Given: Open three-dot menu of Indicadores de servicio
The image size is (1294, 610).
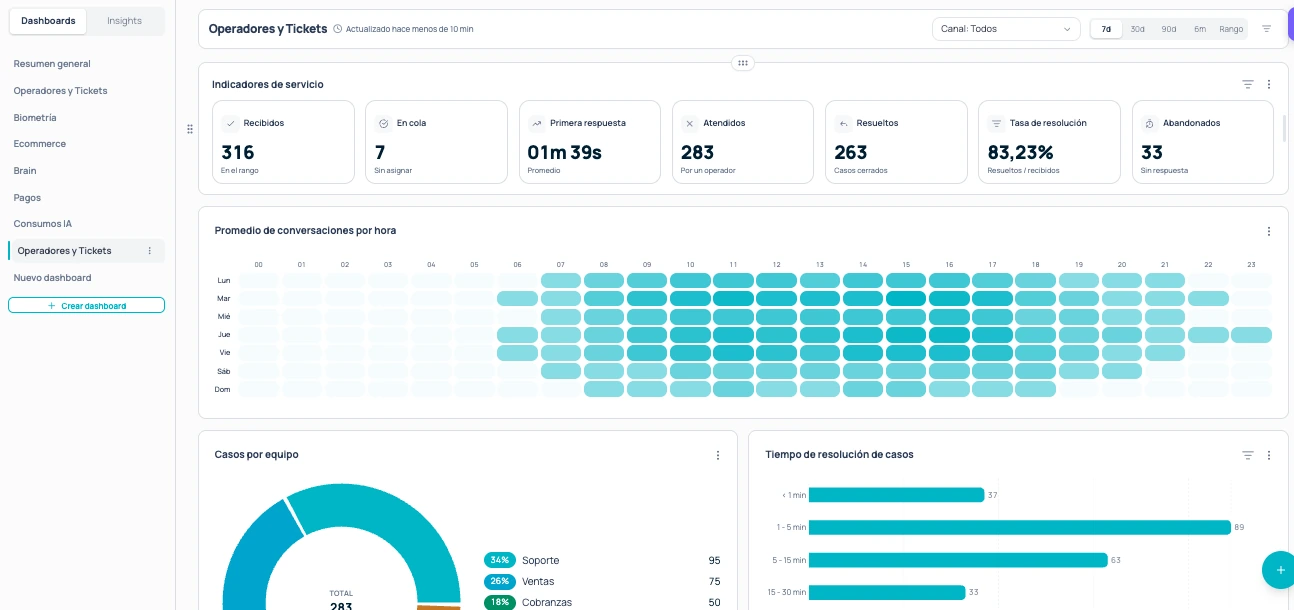Looking at the screenshot, I should [x=1269, y=85].
